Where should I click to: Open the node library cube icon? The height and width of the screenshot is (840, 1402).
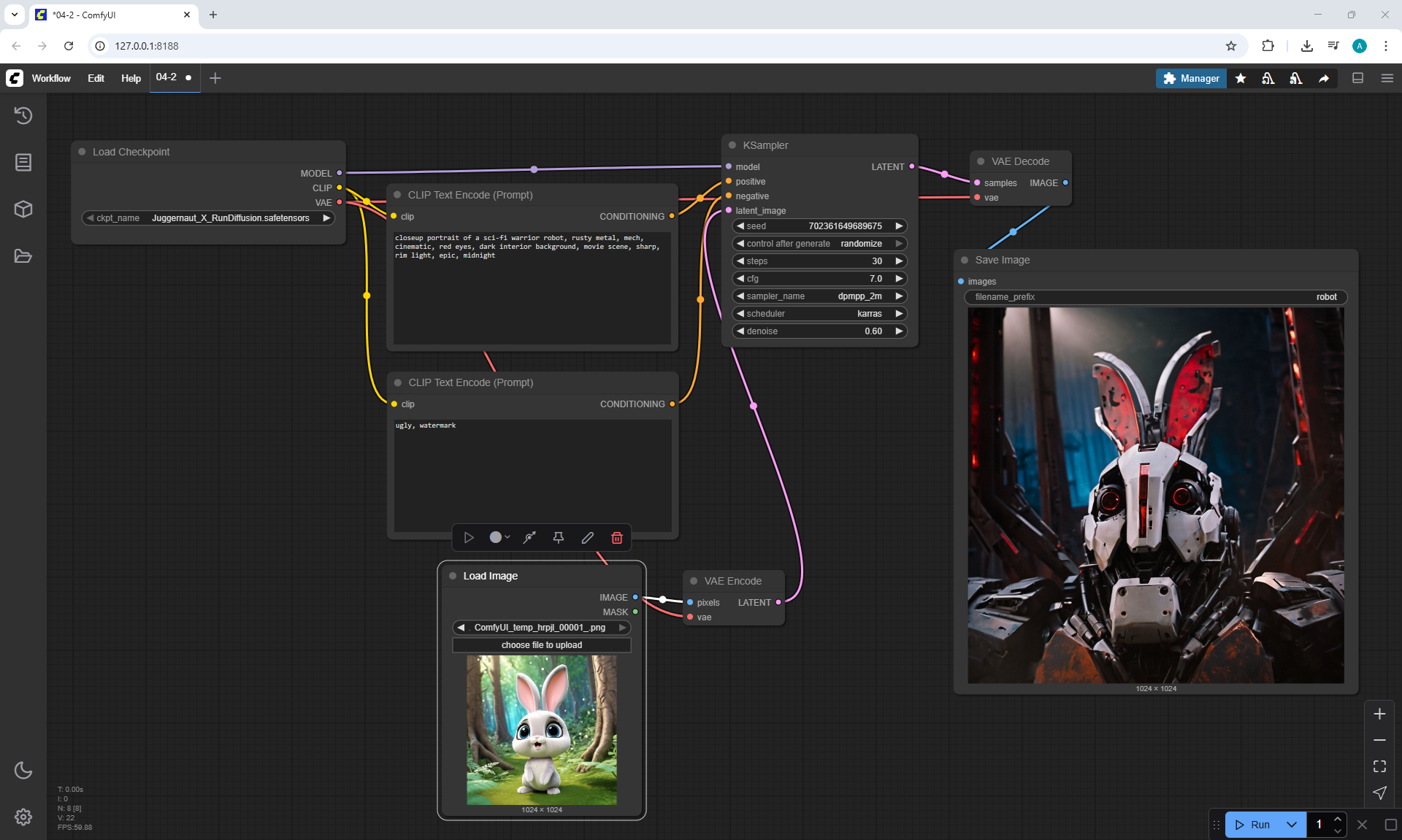click(x=23, y=209)
